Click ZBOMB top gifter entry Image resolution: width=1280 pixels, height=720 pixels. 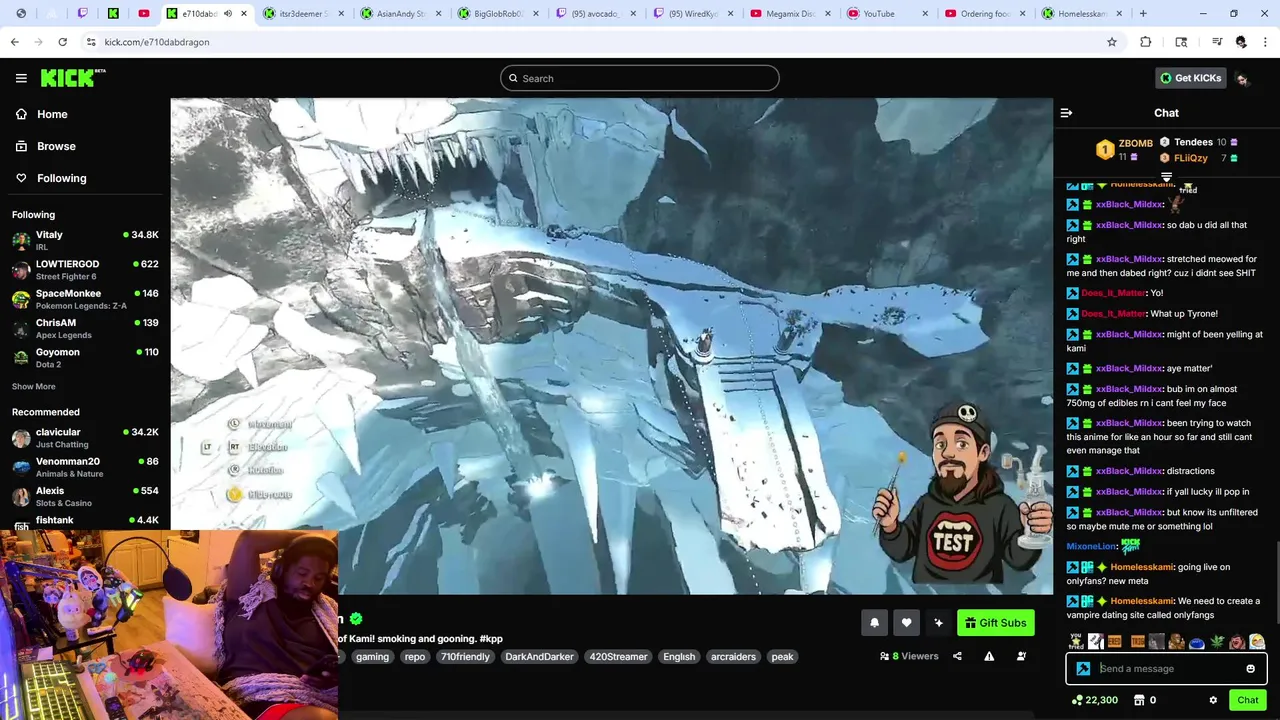[1124, 149]
